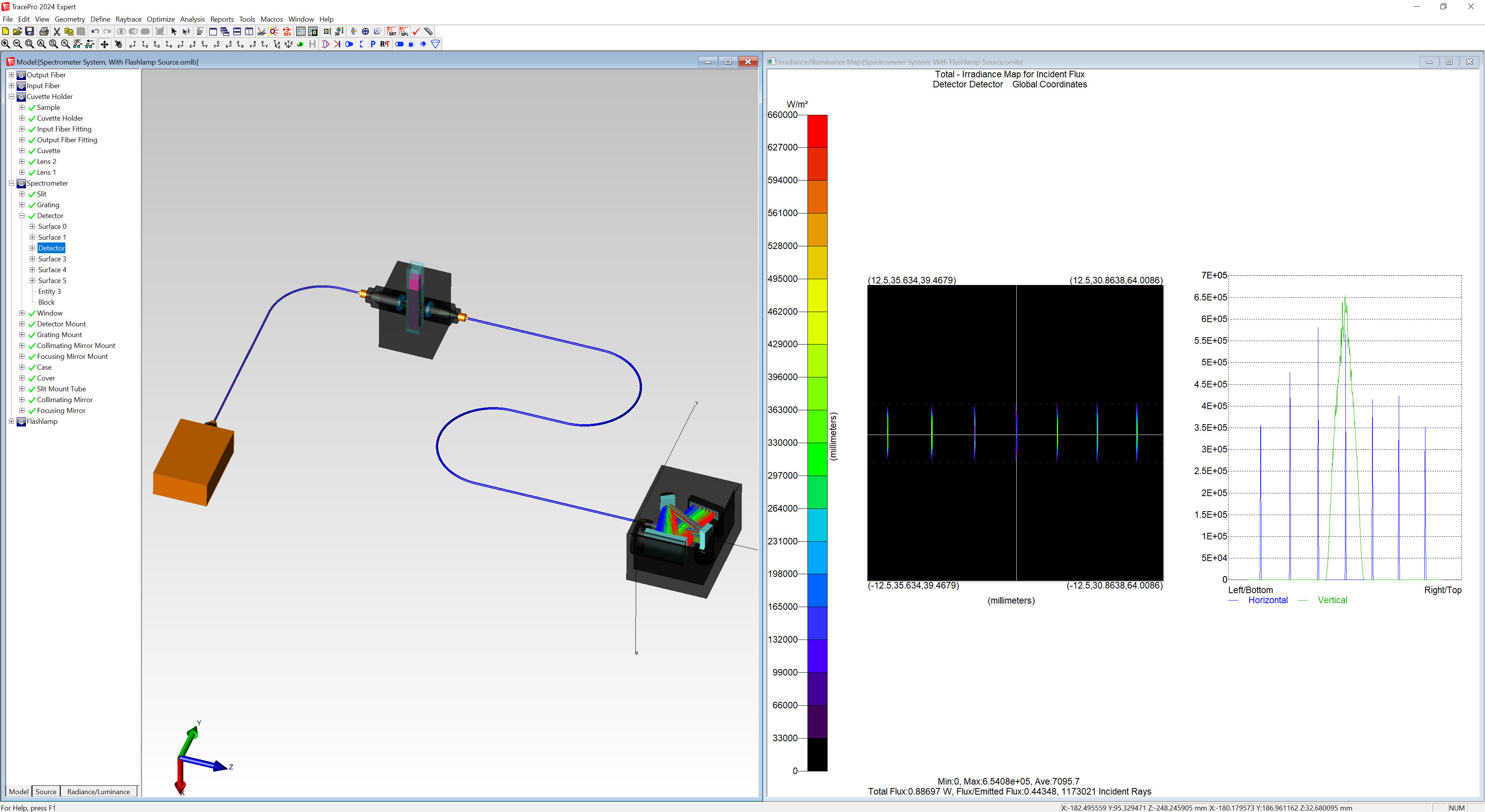Open a saved model file

pyautogui.click(x=17, y=32)
